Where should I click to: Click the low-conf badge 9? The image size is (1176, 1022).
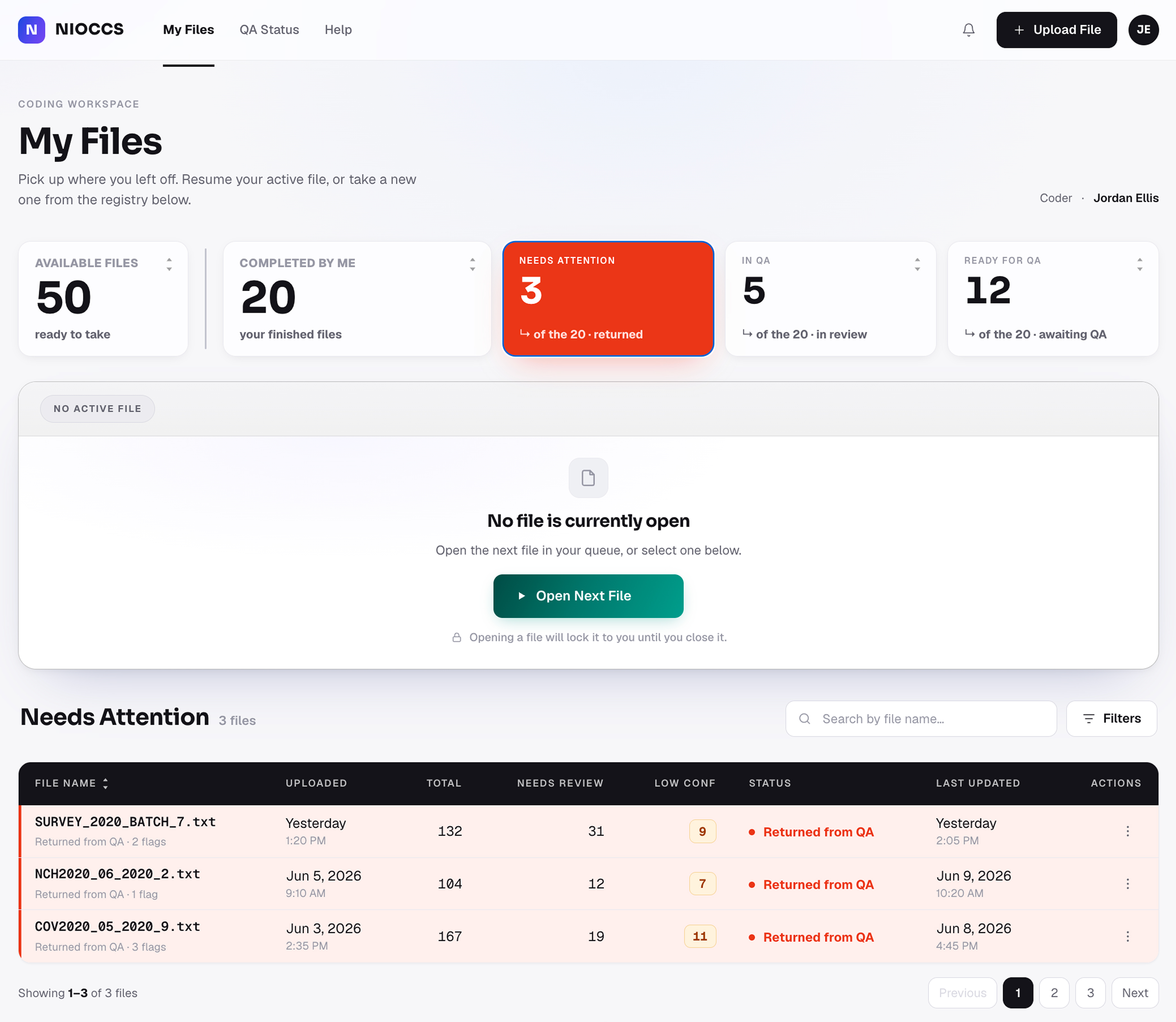click(702, 831)
